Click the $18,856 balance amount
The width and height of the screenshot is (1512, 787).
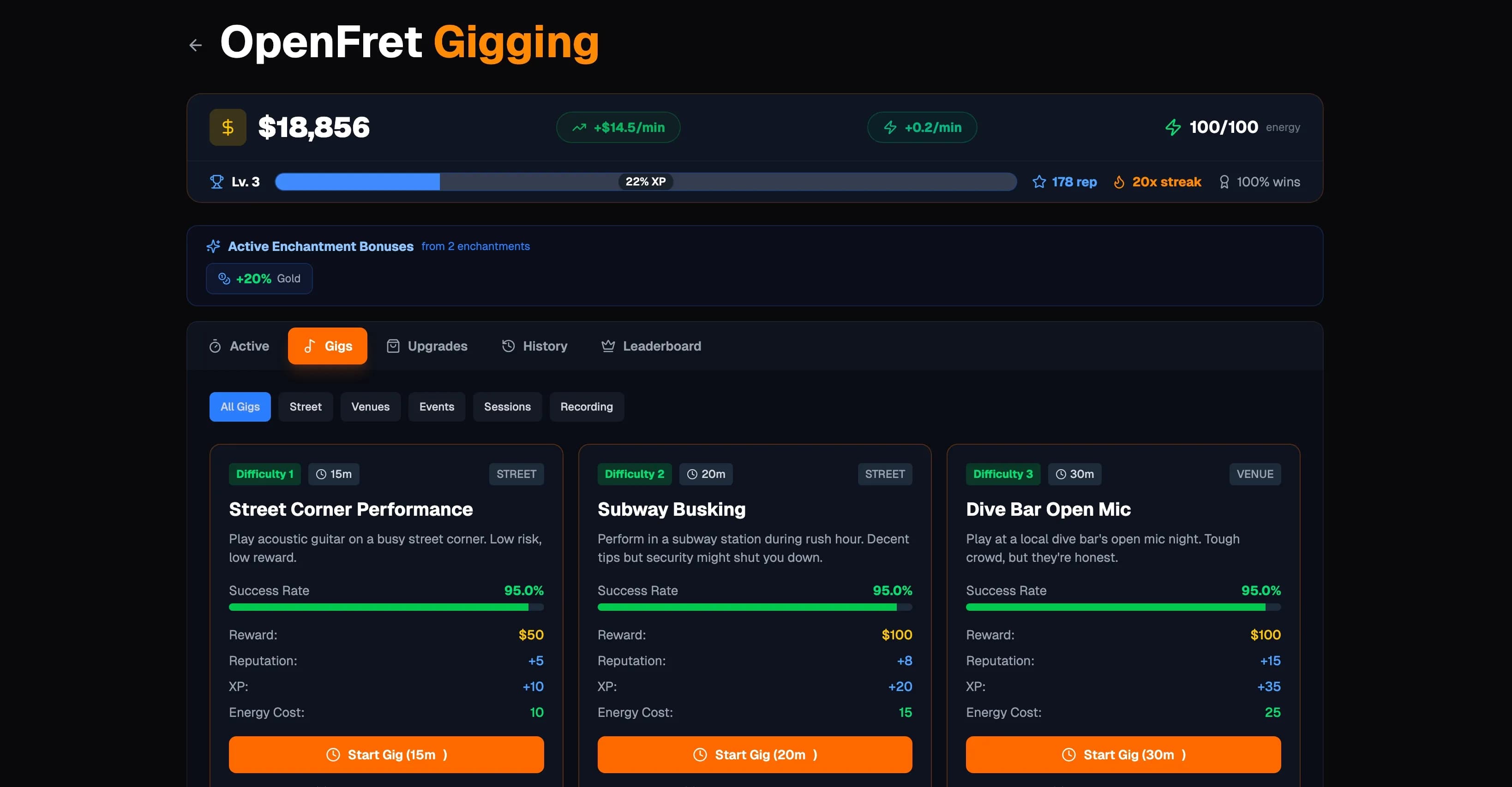point(314,127)
